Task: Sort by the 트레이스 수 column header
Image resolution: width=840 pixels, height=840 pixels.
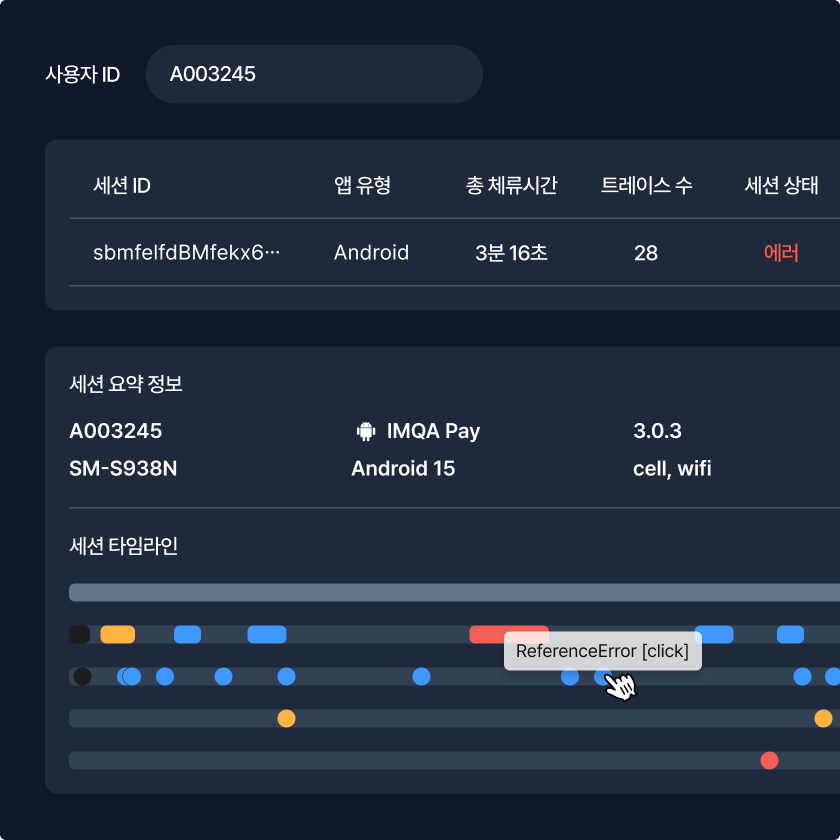Action: [x=646, y=185]
